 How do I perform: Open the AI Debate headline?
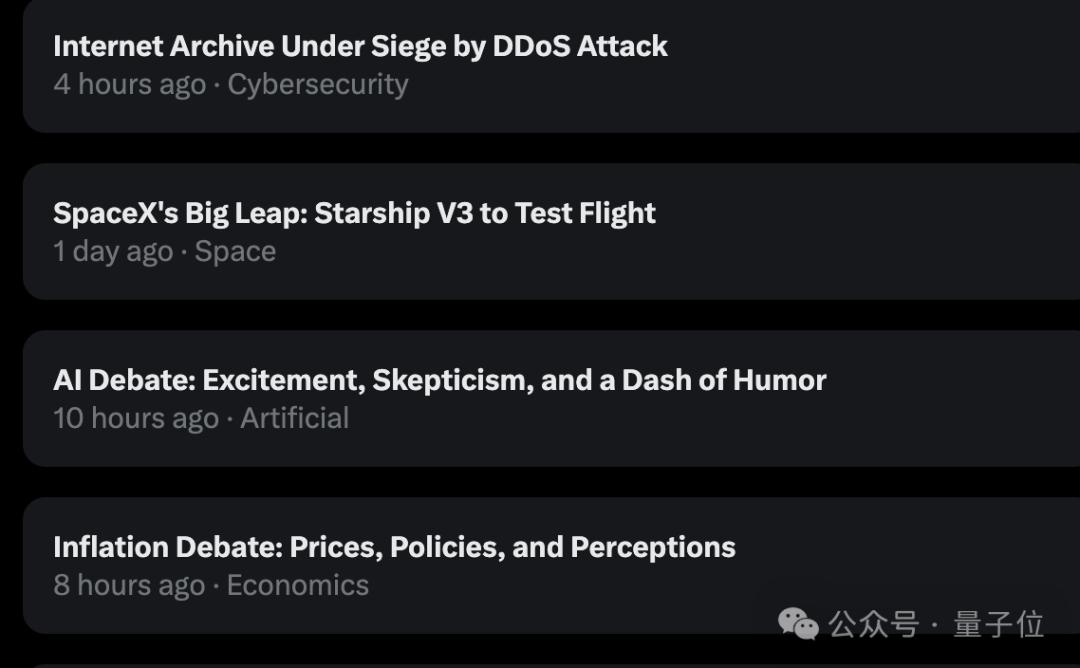439,380
